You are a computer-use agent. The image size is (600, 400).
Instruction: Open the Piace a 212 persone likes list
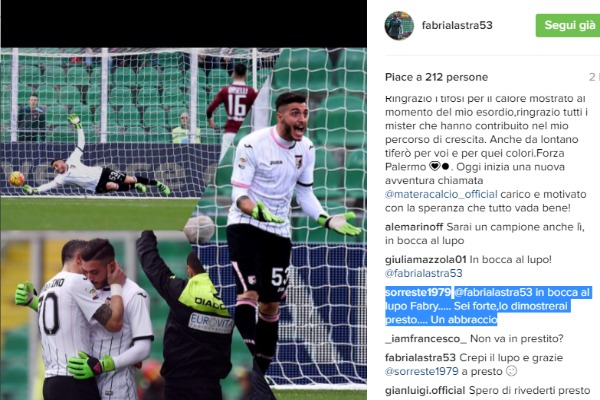(436, 77)
